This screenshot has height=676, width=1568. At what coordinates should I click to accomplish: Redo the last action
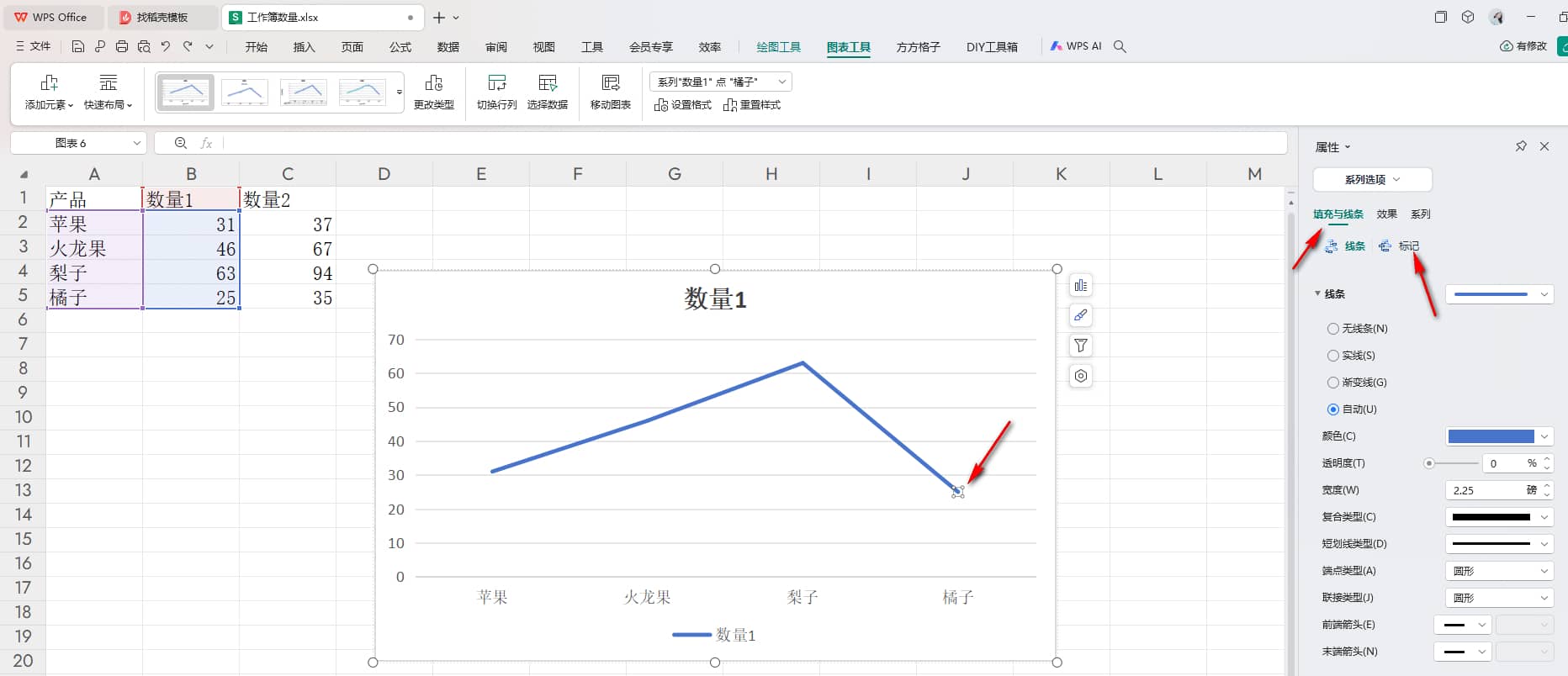point(188,47)
